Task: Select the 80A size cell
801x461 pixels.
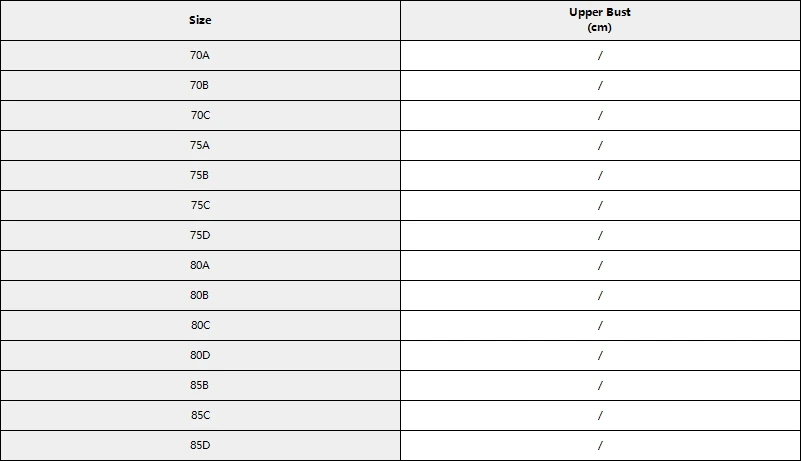Action: click(200, 265)
